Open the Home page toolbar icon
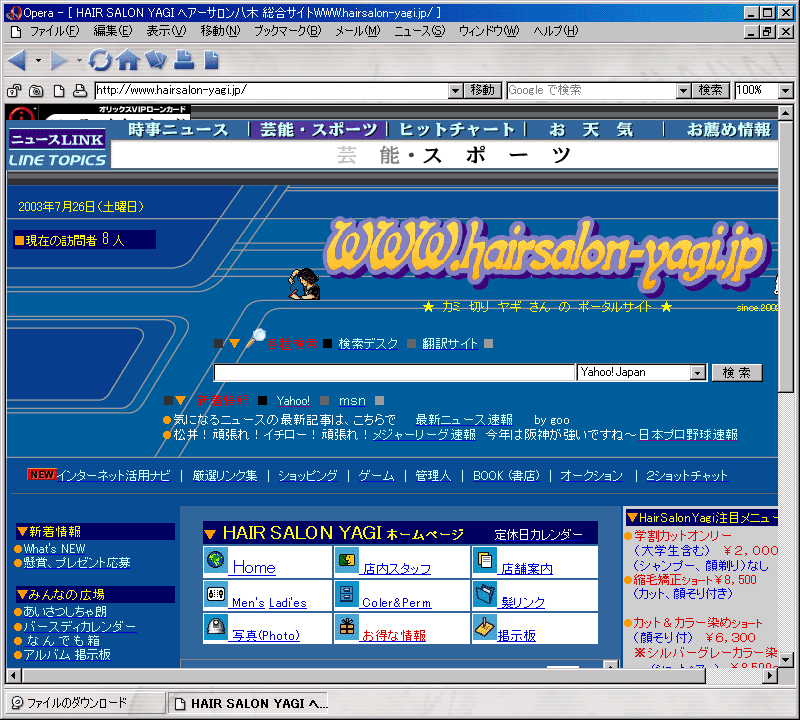 128,60
